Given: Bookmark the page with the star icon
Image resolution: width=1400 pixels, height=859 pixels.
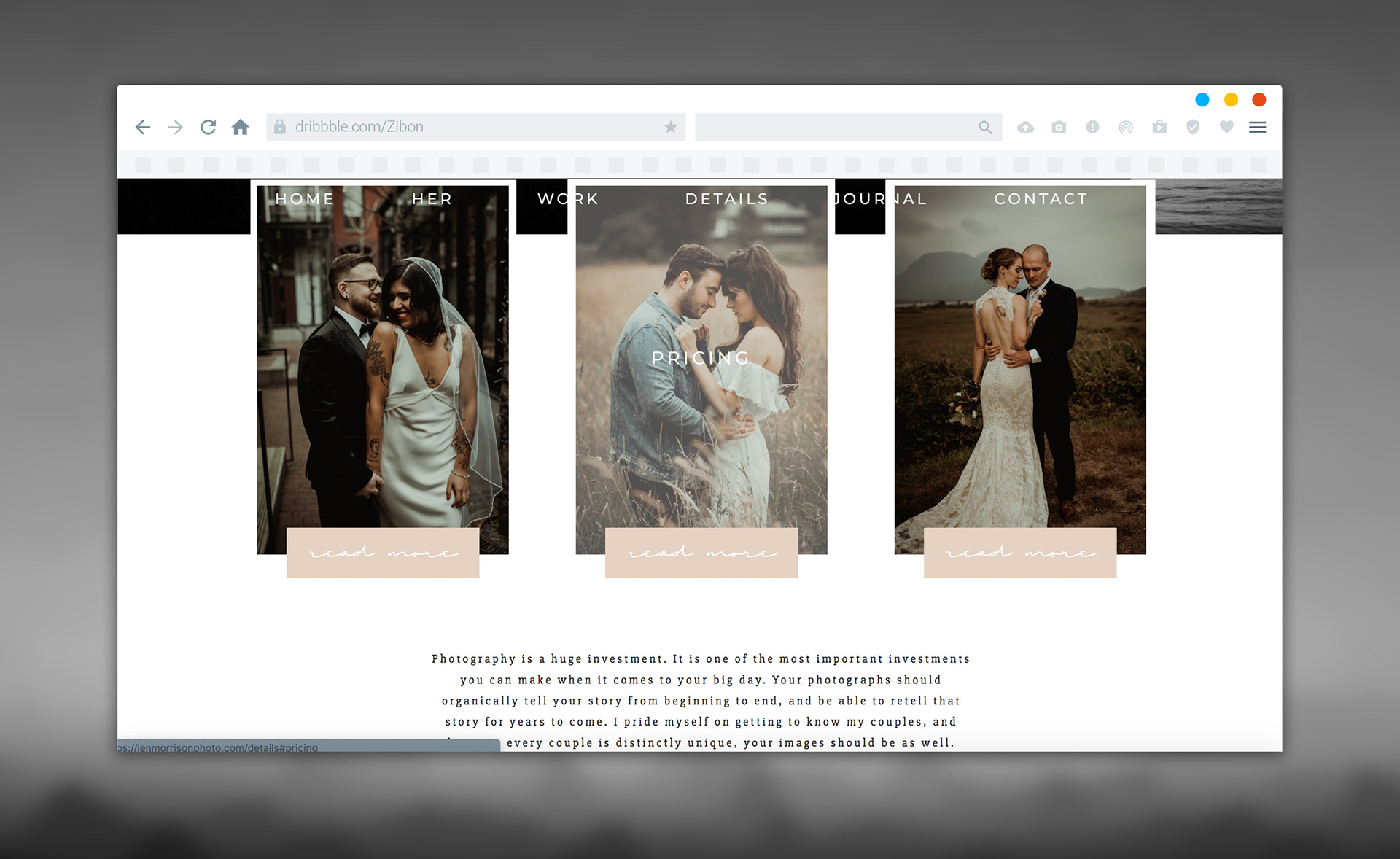Looking at the screenshot, I should (x=670, y=127).
